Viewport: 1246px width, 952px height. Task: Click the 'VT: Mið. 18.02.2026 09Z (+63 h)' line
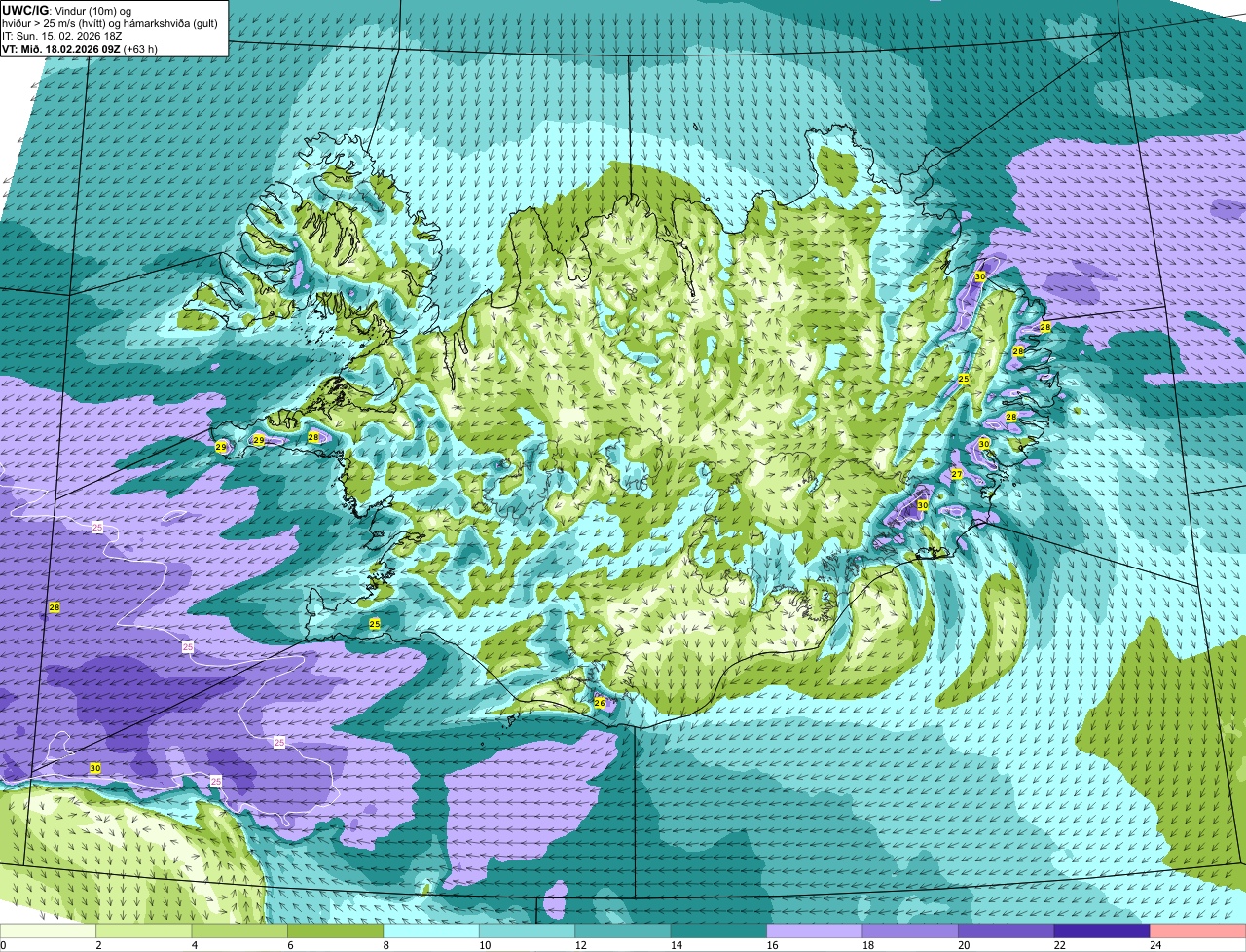[80, 49]
